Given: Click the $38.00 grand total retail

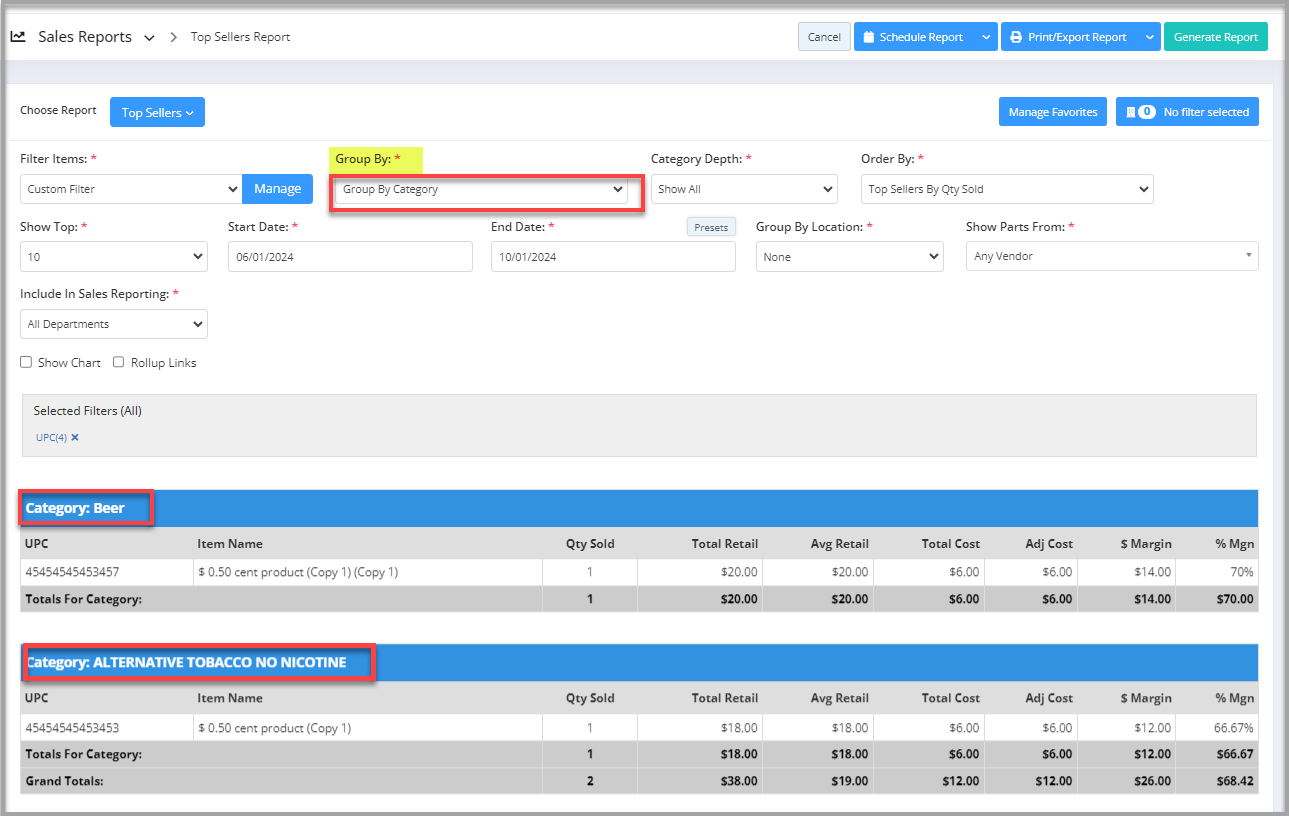Looking at the screenshot, I should 739,780.
